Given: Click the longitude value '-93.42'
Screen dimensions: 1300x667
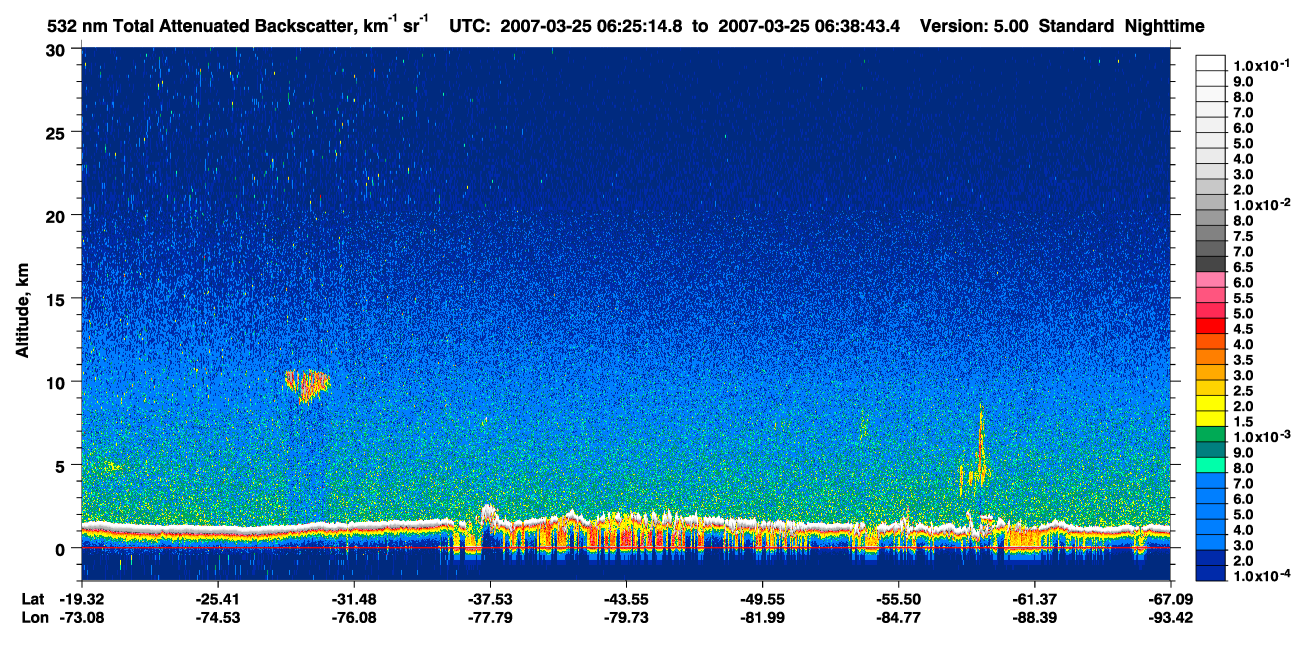Looking at the screenshot, I should point(1171,617).
